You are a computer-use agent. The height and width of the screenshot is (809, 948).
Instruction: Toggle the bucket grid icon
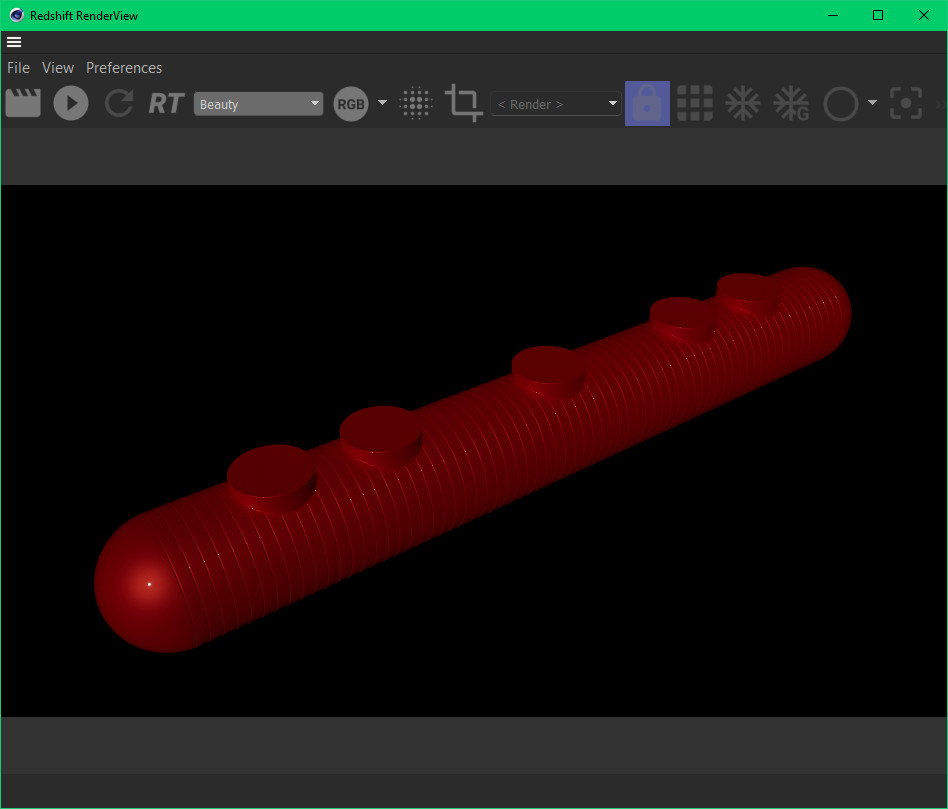coord(695,103)
